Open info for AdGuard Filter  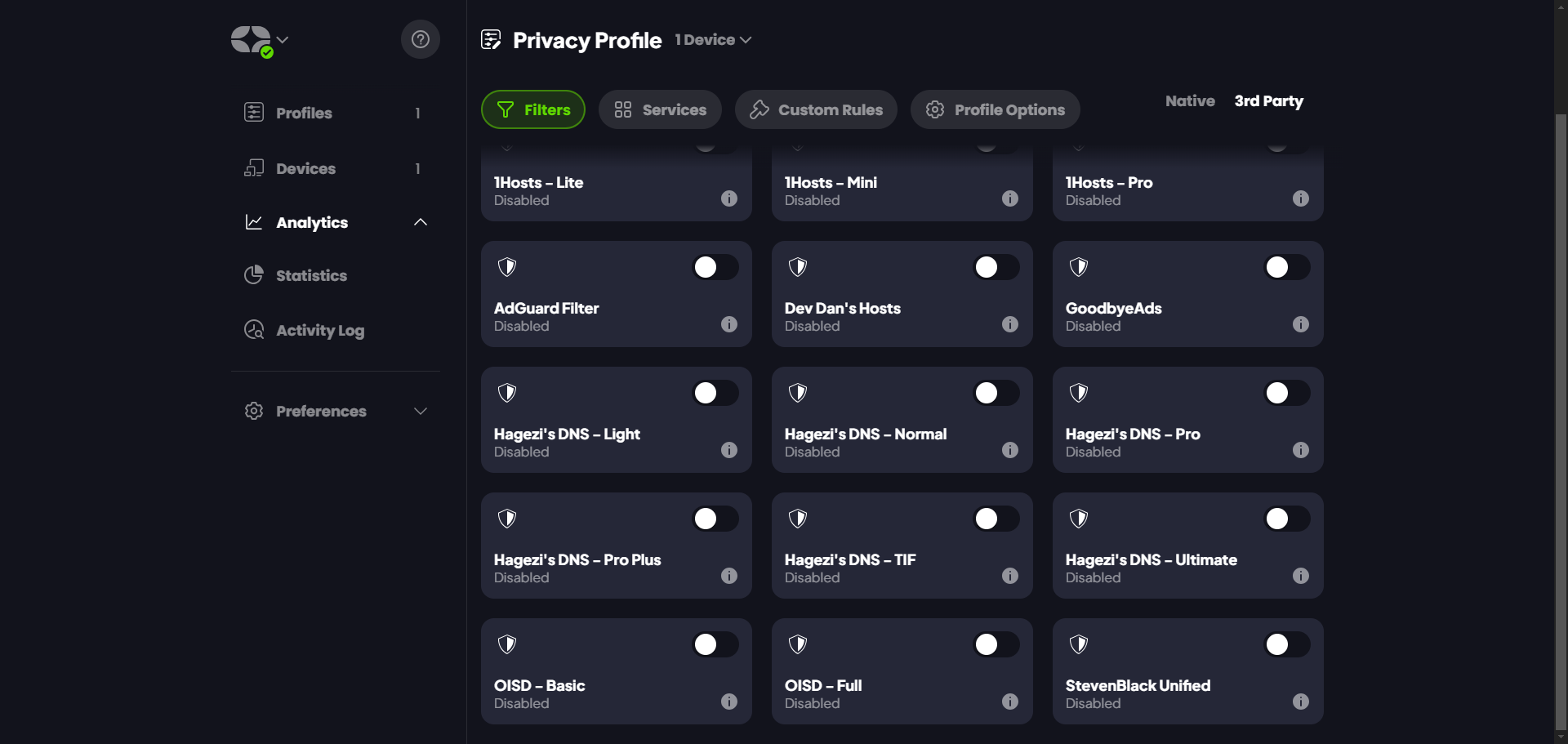[x=729, y=324]
